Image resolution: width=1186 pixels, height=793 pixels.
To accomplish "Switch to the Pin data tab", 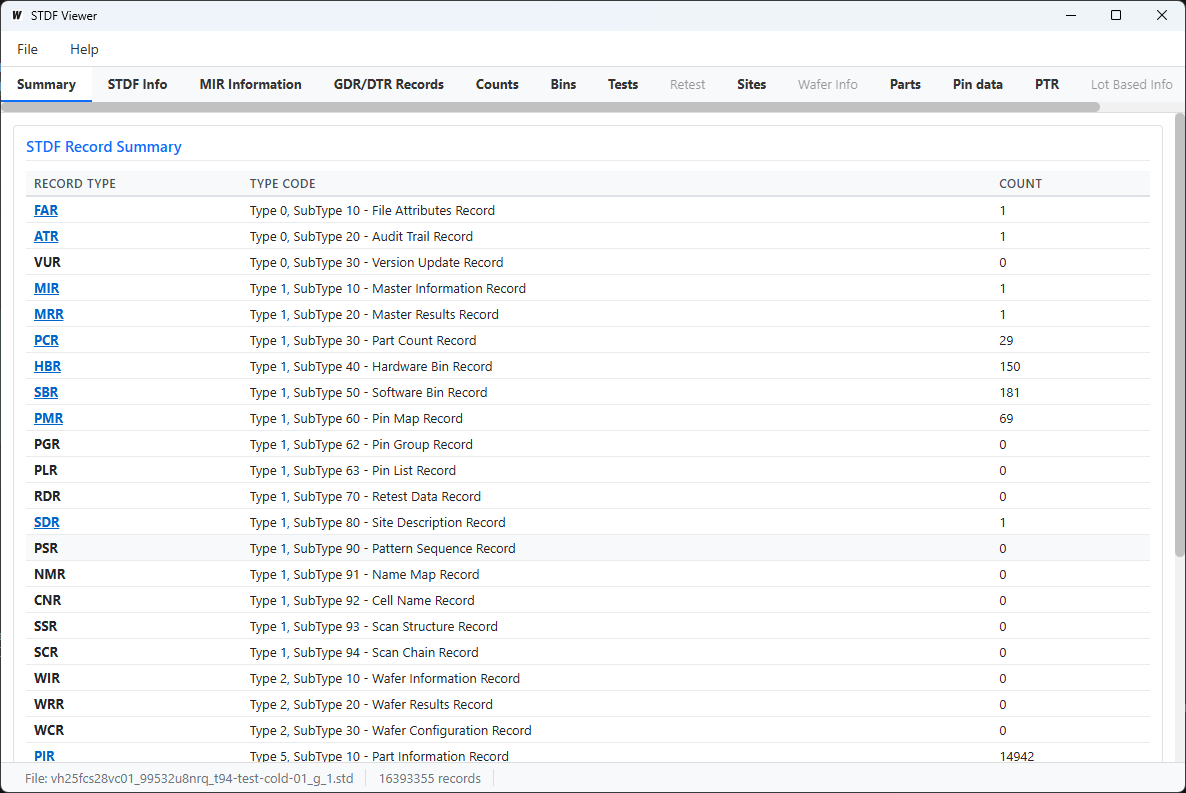I will 977,84.
